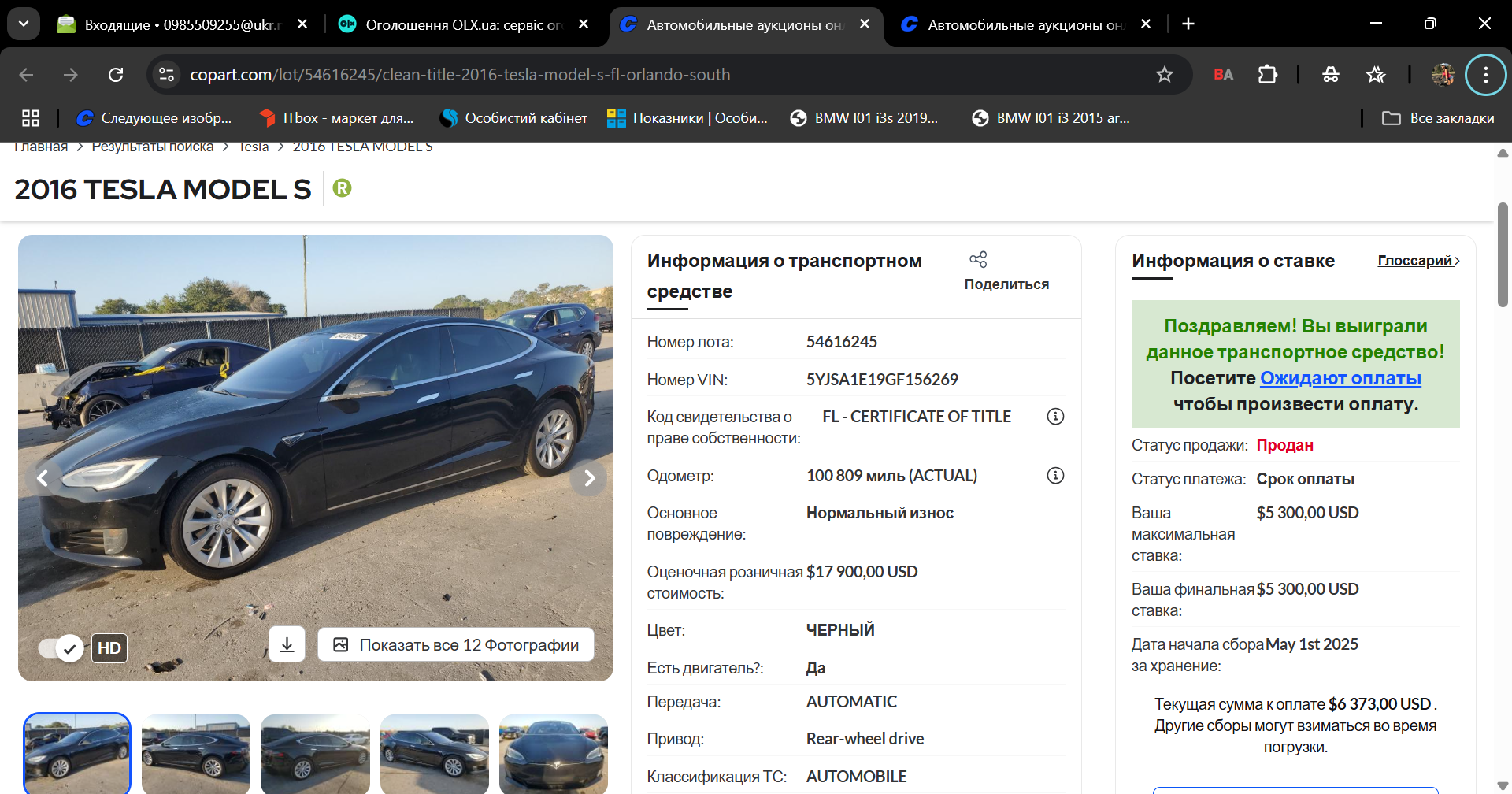Click the info icon beside Certificate of Title

pos(1055,417)
